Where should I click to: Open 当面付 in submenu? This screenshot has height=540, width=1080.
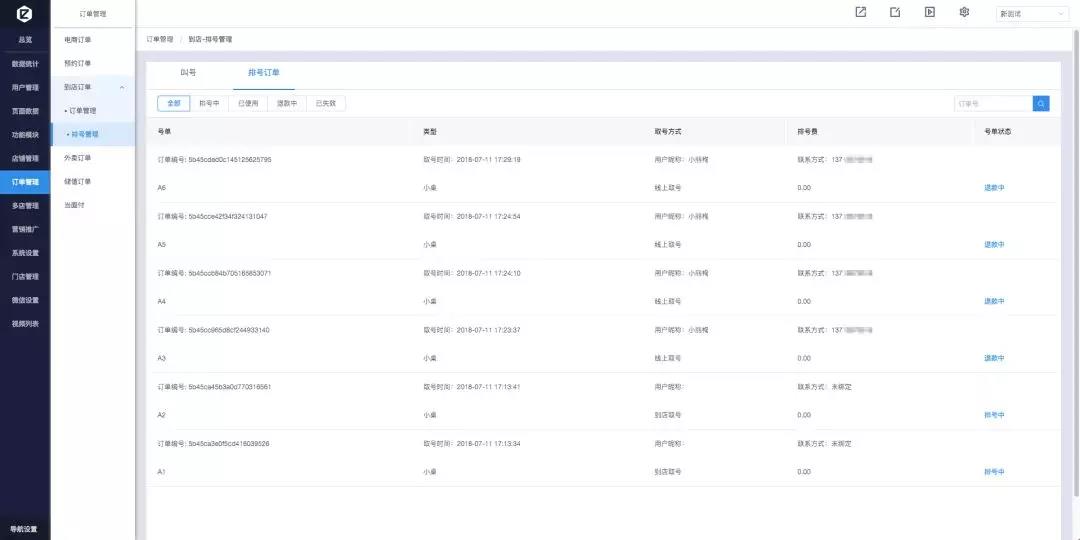pyautogui.click(x=74, y=205)
